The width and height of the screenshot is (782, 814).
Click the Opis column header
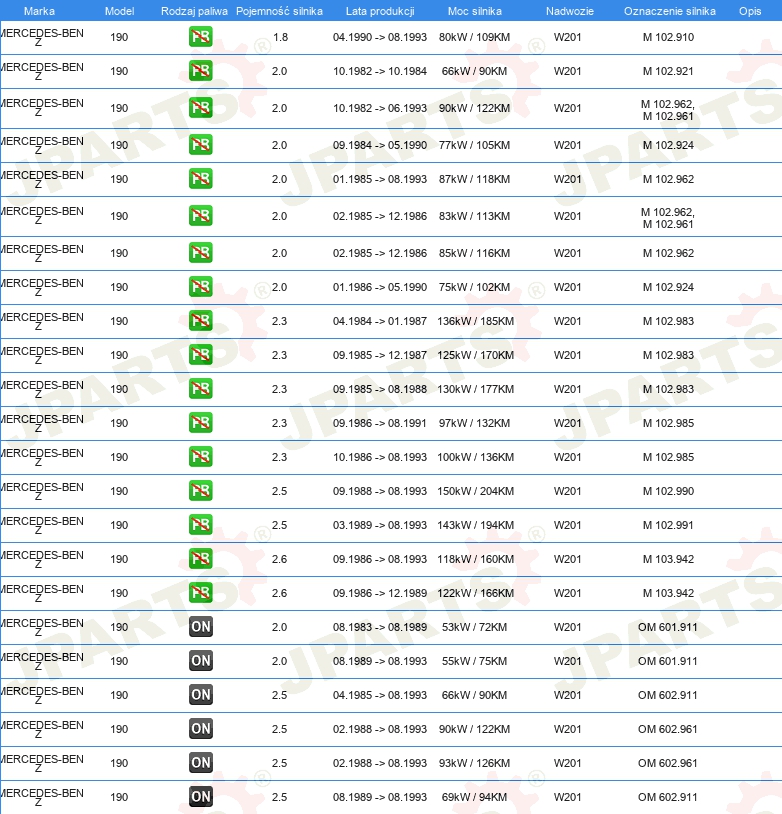750,11
